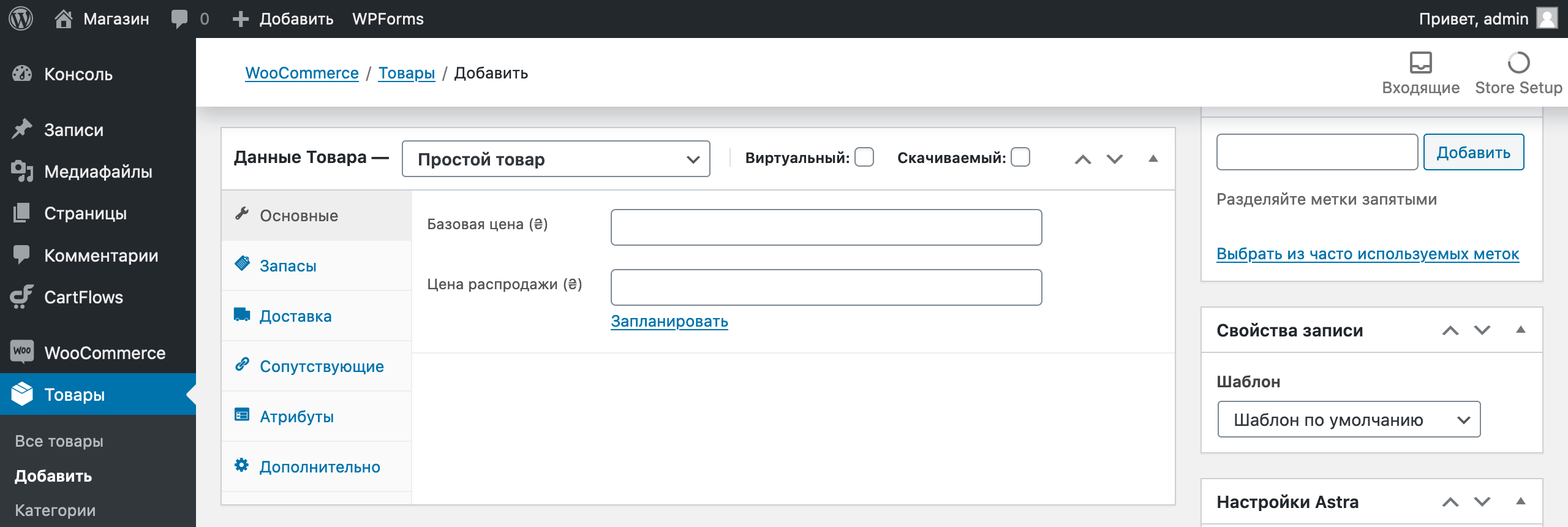Open the CartFlows sidebar menu
Screen dimensions: 1568x527
98,297
